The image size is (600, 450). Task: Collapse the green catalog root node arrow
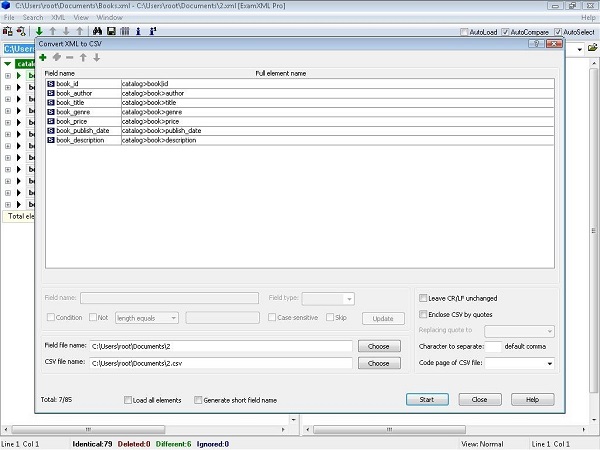(x=8, y=64)
